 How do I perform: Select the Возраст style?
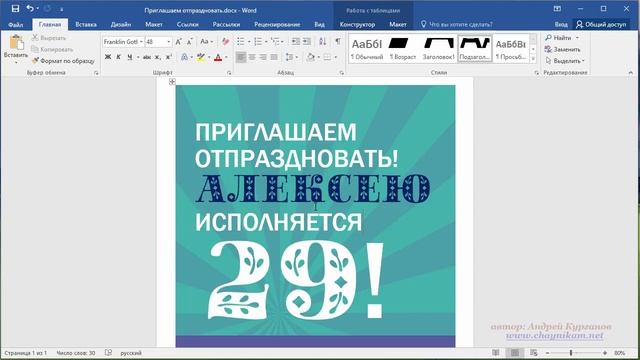tap(402, 48)
